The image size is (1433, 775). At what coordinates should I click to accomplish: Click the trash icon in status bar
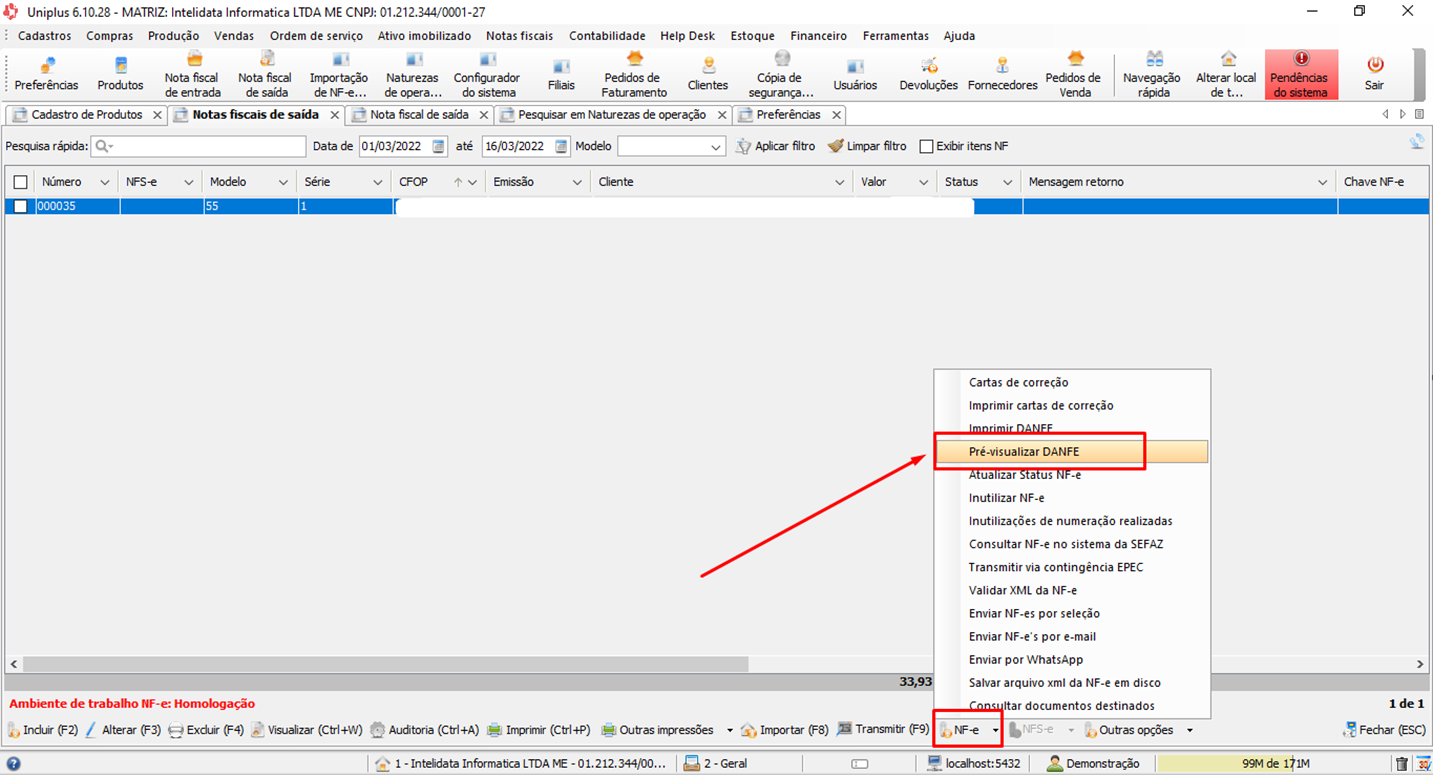tap(1401, 764)
